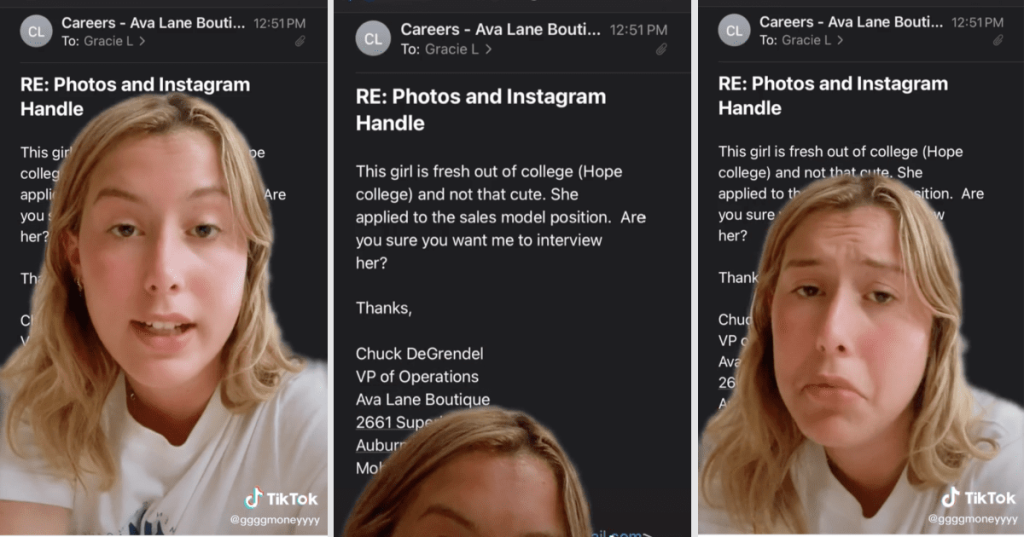Image resolution: width=1024 pixels, height=537 pixels.
Task: Click 'This girl is fresh out of college (Hope' in frowning-woman panel
Action: (x=840, y=152)
